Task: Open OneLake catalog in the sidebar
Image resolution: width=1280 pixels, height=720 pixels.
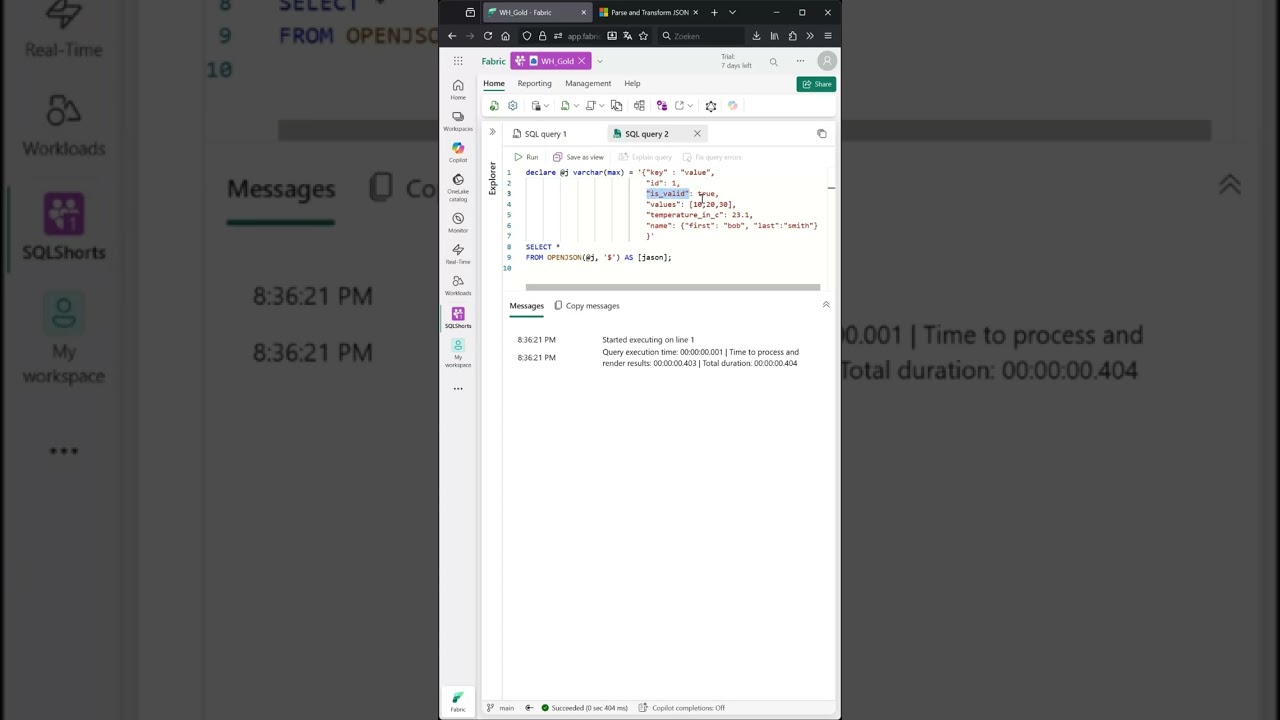Action: 458,186
